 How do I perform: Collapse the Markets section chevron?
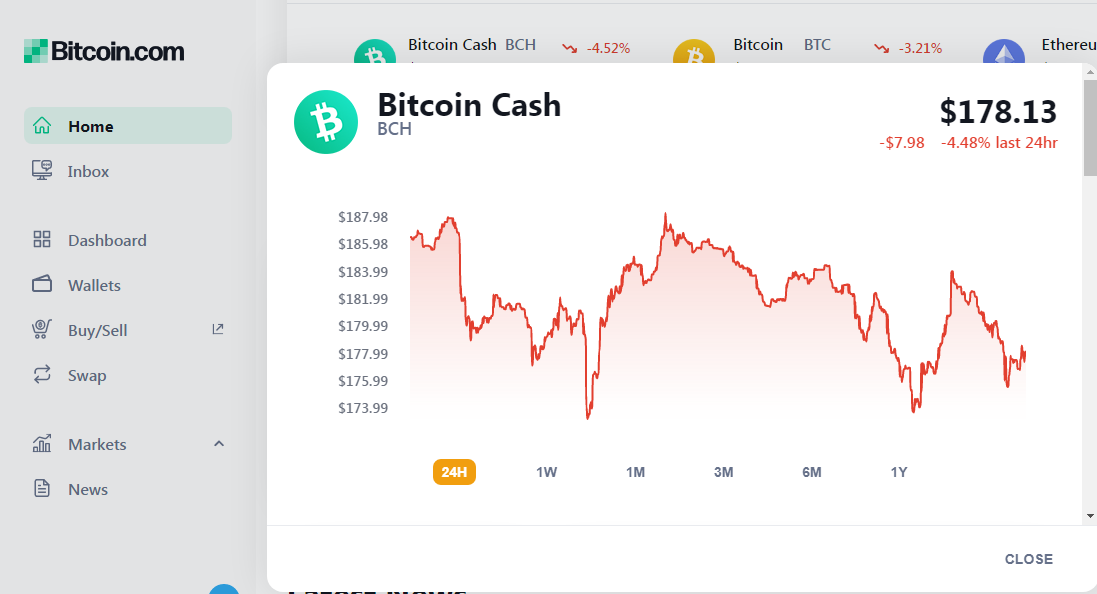point(219,444)
